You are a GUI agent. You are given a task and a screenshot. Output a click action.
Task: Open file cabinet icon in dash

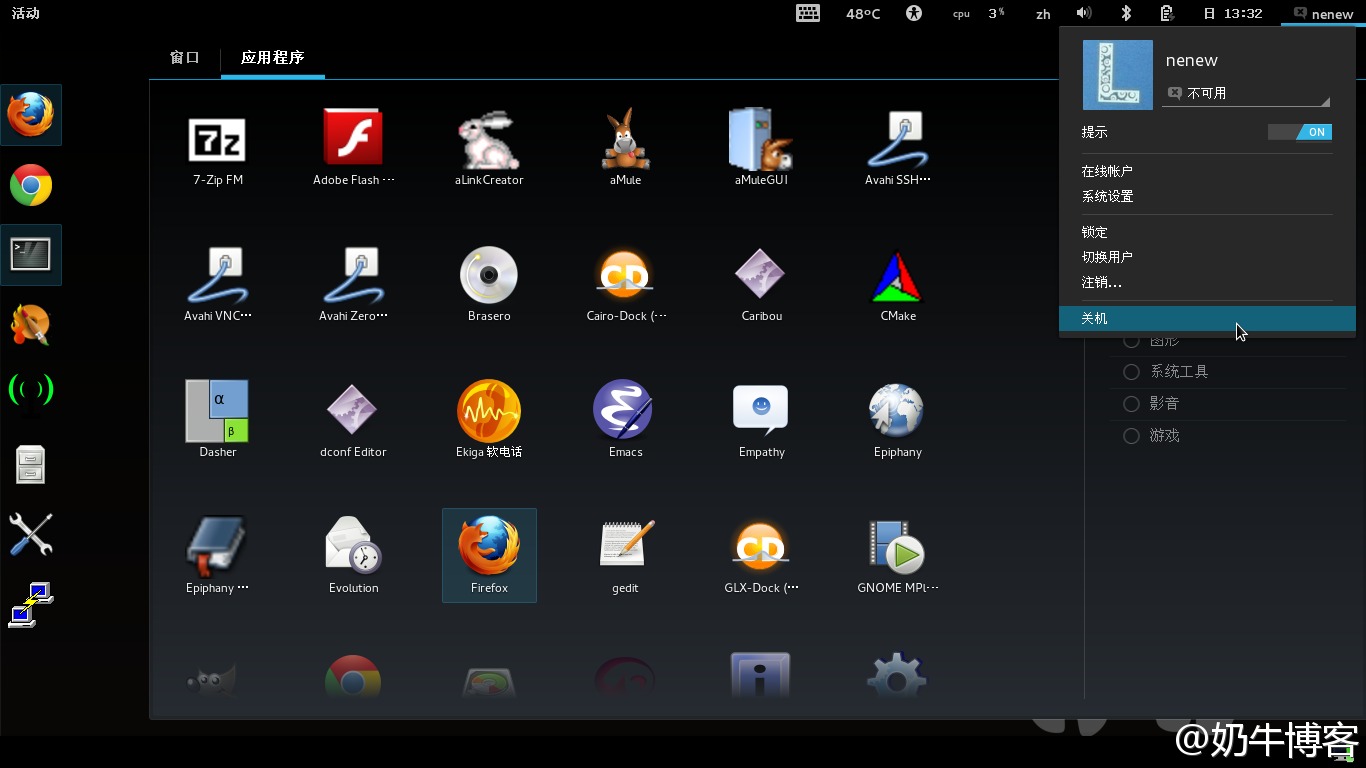pyautogui.click(x=31, y=464)
